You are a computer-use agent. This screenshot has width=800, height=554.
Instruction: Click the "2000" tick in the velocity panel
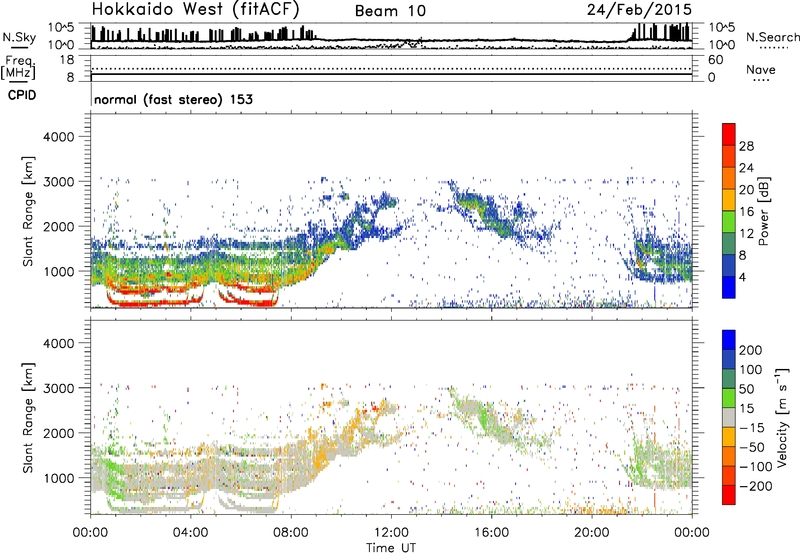[58, 433]
